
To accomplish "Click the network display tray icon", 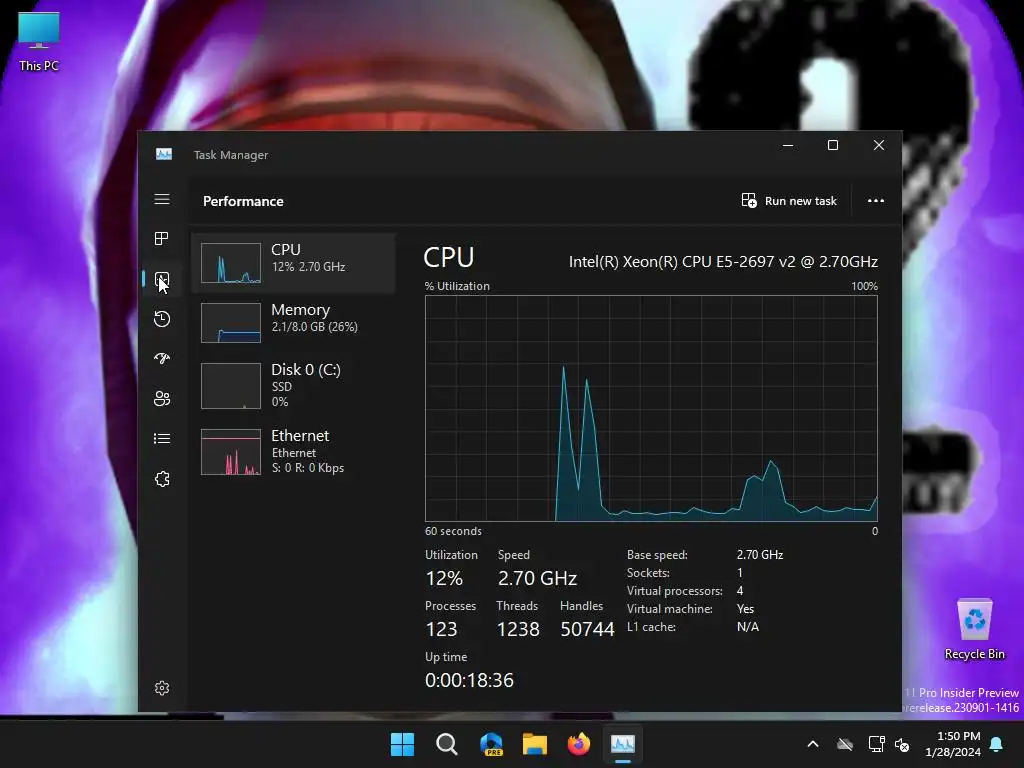I will pyautogui.click(x=876, y=744).
